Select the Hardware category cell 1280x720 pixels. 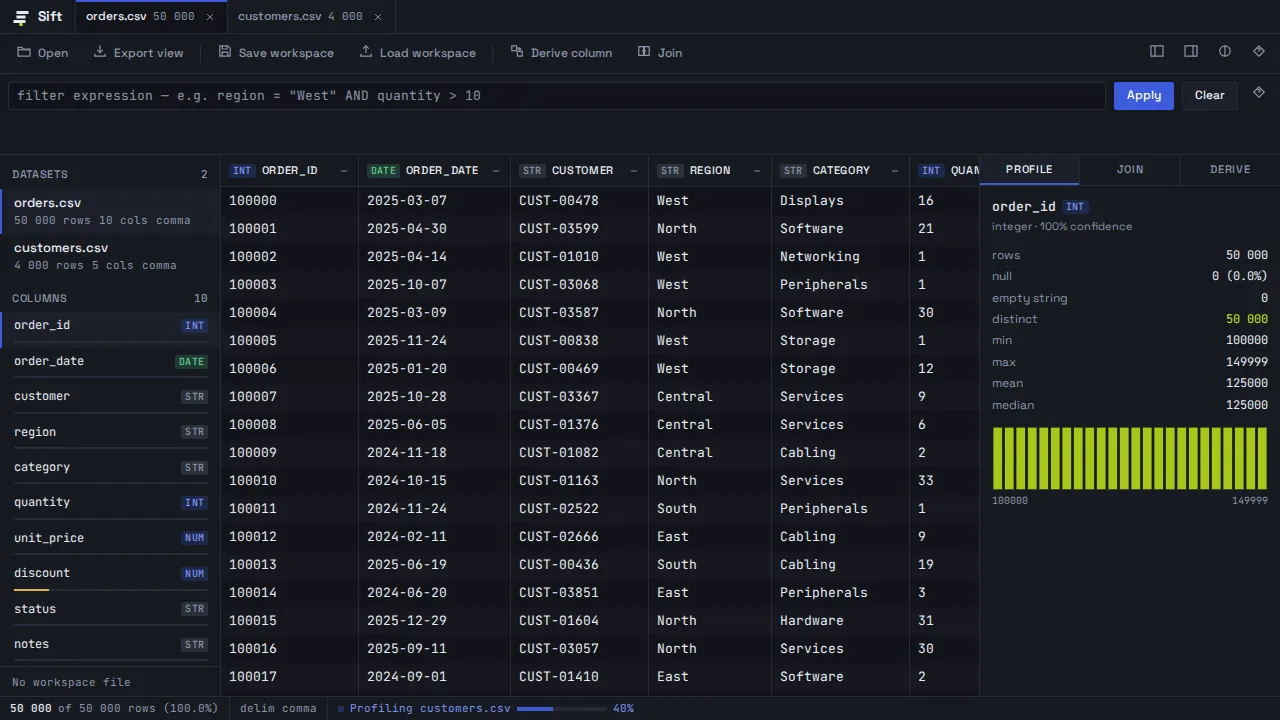click(840, 620)
